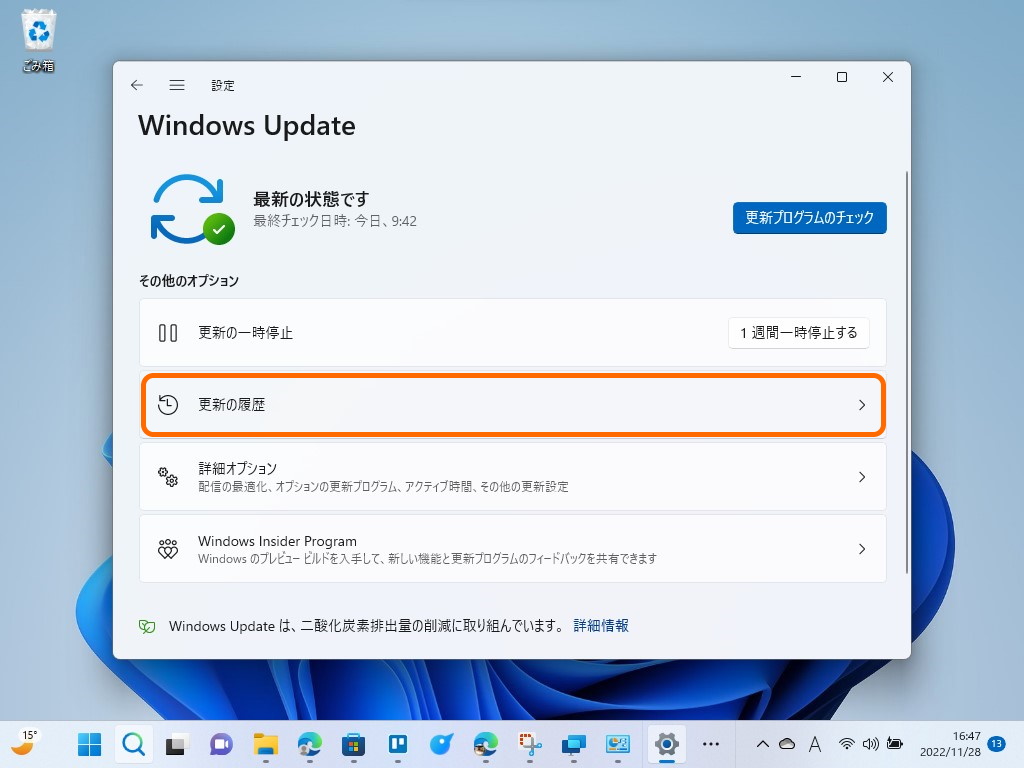
Task: Click the green leaf icon near the carbon message
Action: (147, 626)
